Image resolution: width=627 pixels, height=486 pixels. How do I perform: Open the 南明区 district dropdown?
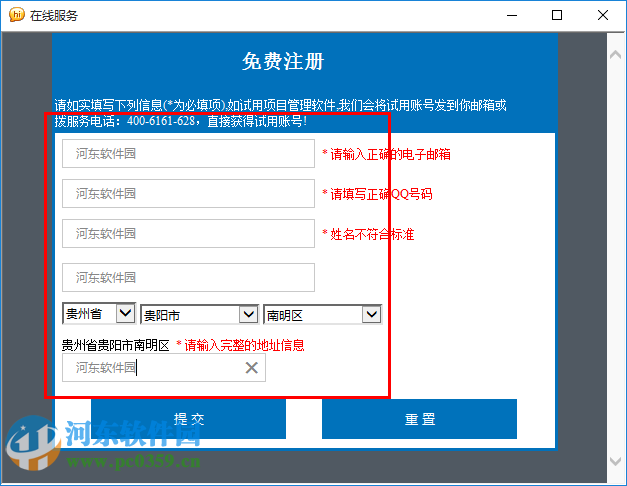(322, 315)
